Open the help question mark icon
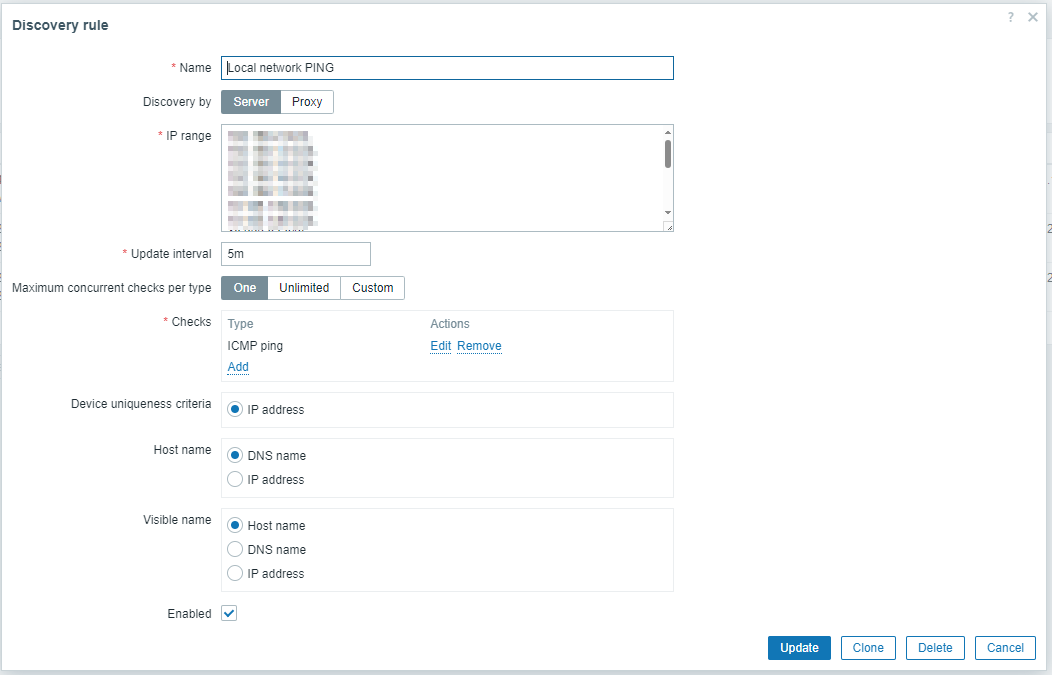Image resolution: width=1052 pixels, height=675 pixels. pos(1010,17)
